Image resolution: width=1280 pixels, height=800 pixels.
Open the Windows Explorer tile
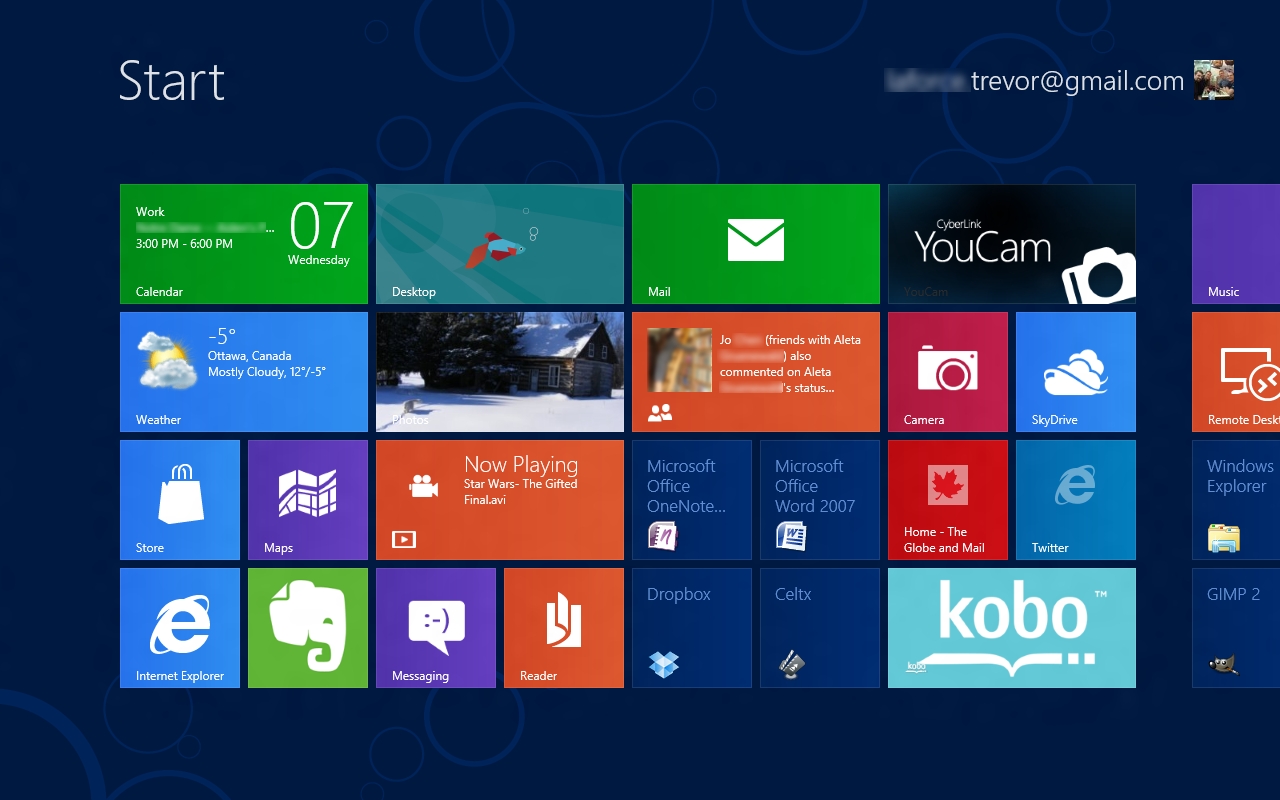click(1236, 500)
